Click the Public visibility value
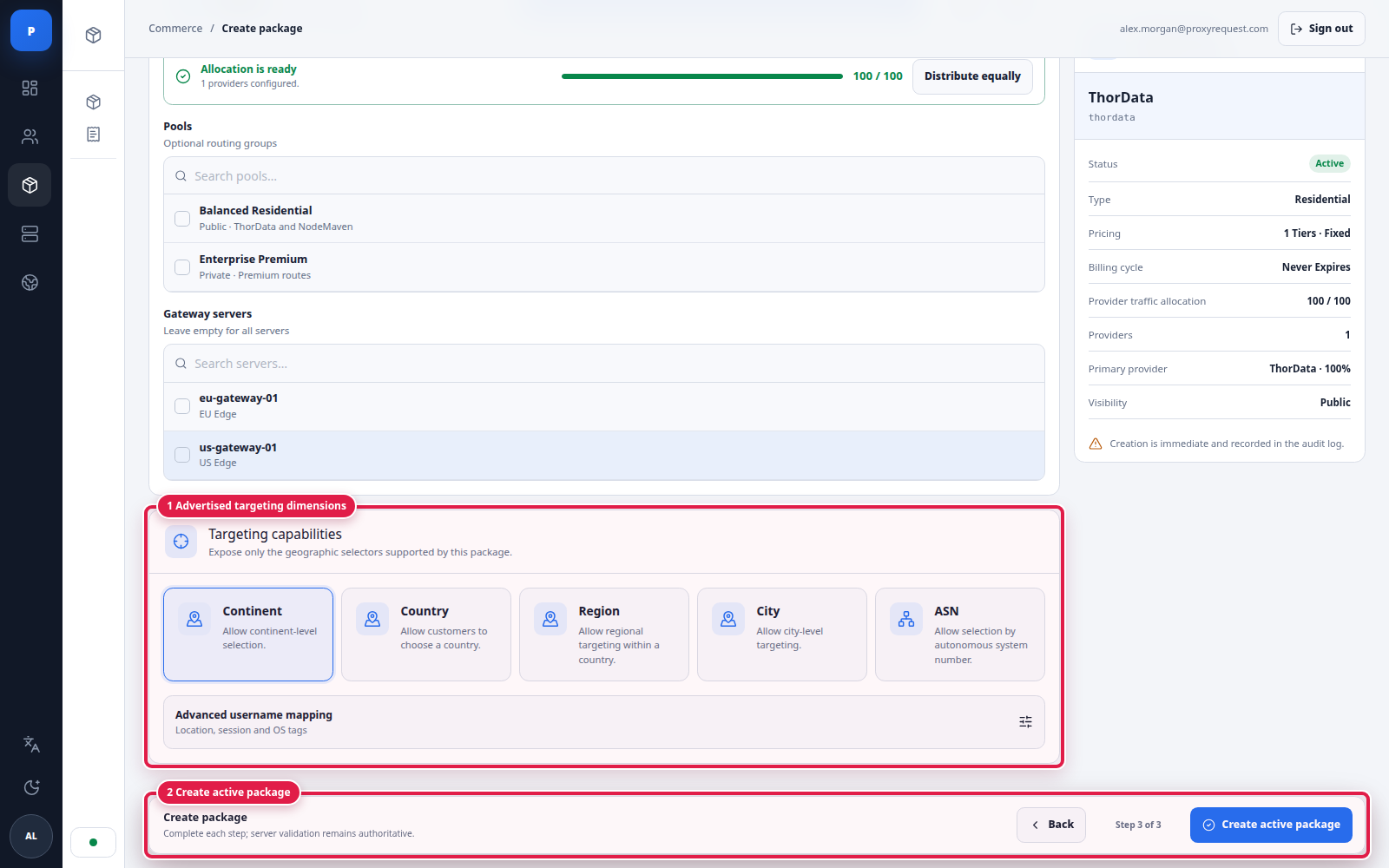This screenshot has height=868, width=1389. (x=1335, y=403)
